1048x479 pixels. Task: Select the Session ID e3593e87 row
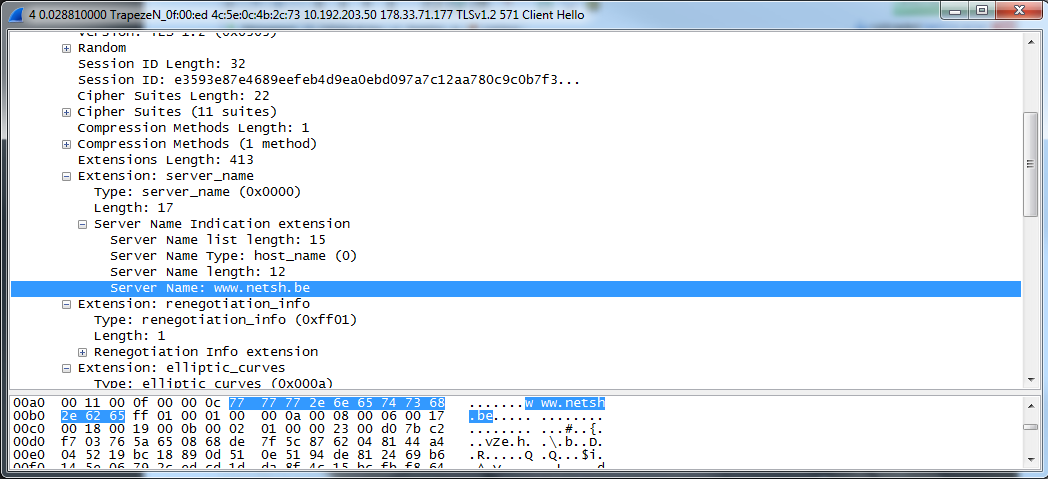[328, 80]
